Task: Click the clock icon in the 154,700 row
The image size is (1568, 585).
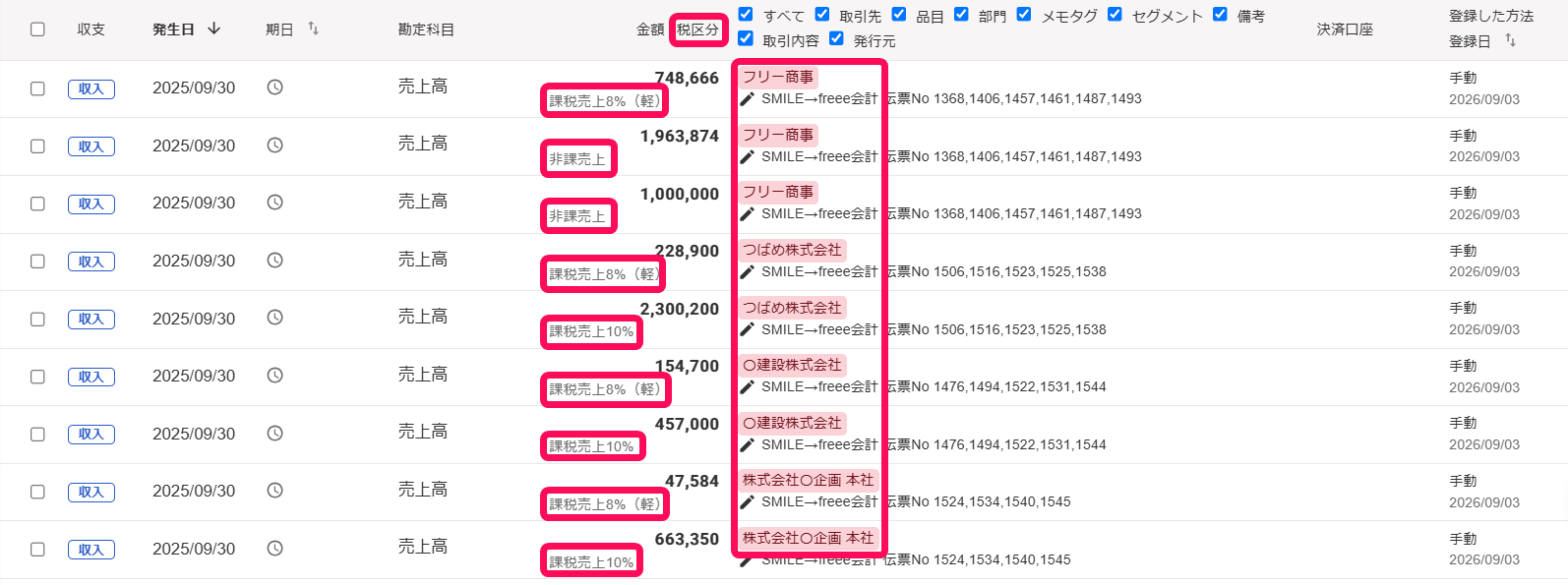Action: click(275, 376)
